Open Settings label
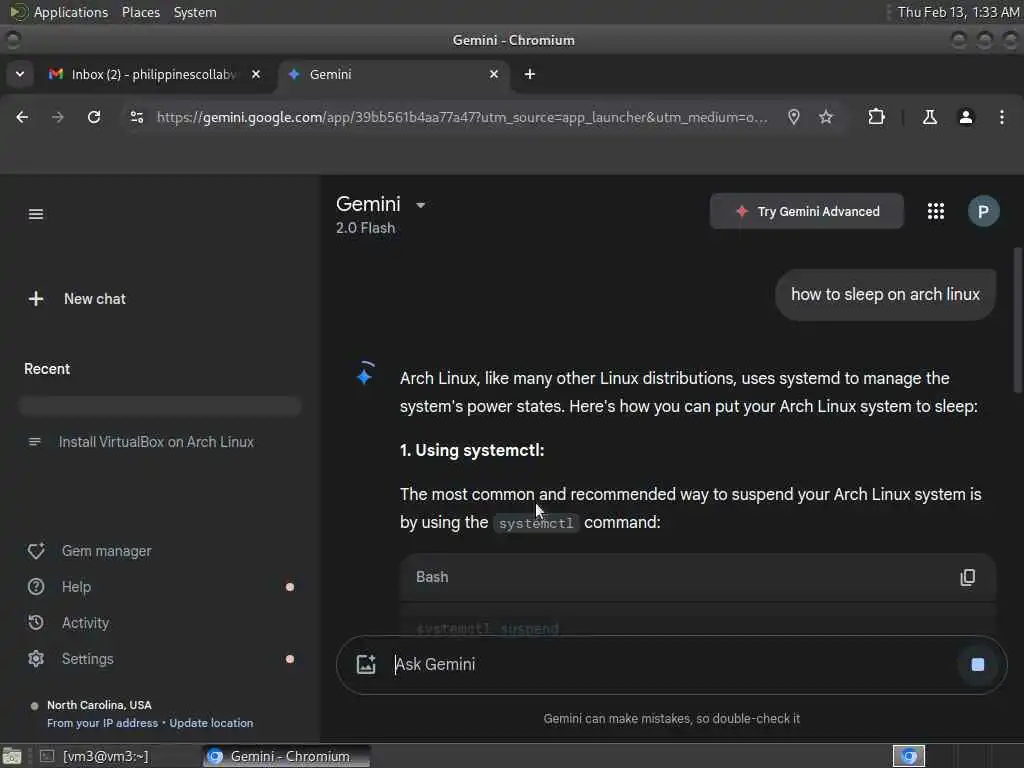Viewport: 1024px width, 768px height. tap(88, 659)
